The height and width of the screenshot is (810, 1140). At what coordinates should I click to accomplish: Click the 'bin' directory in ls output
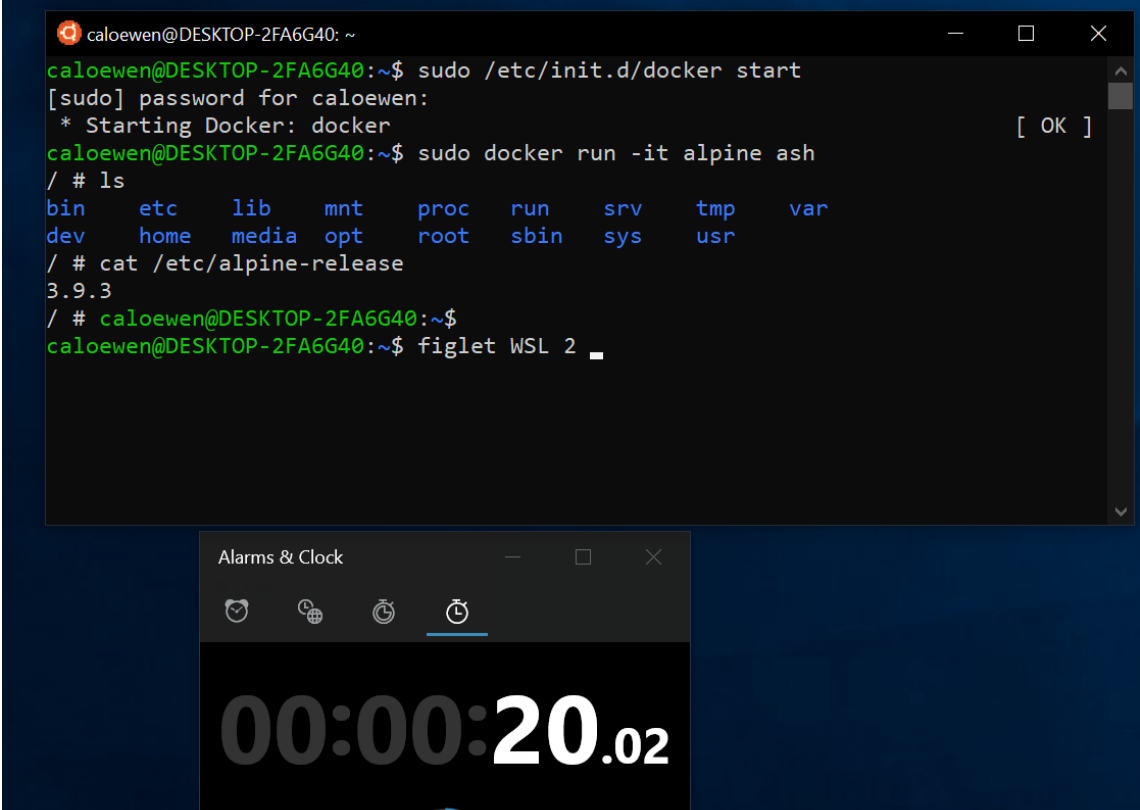[x=65, y=209]
